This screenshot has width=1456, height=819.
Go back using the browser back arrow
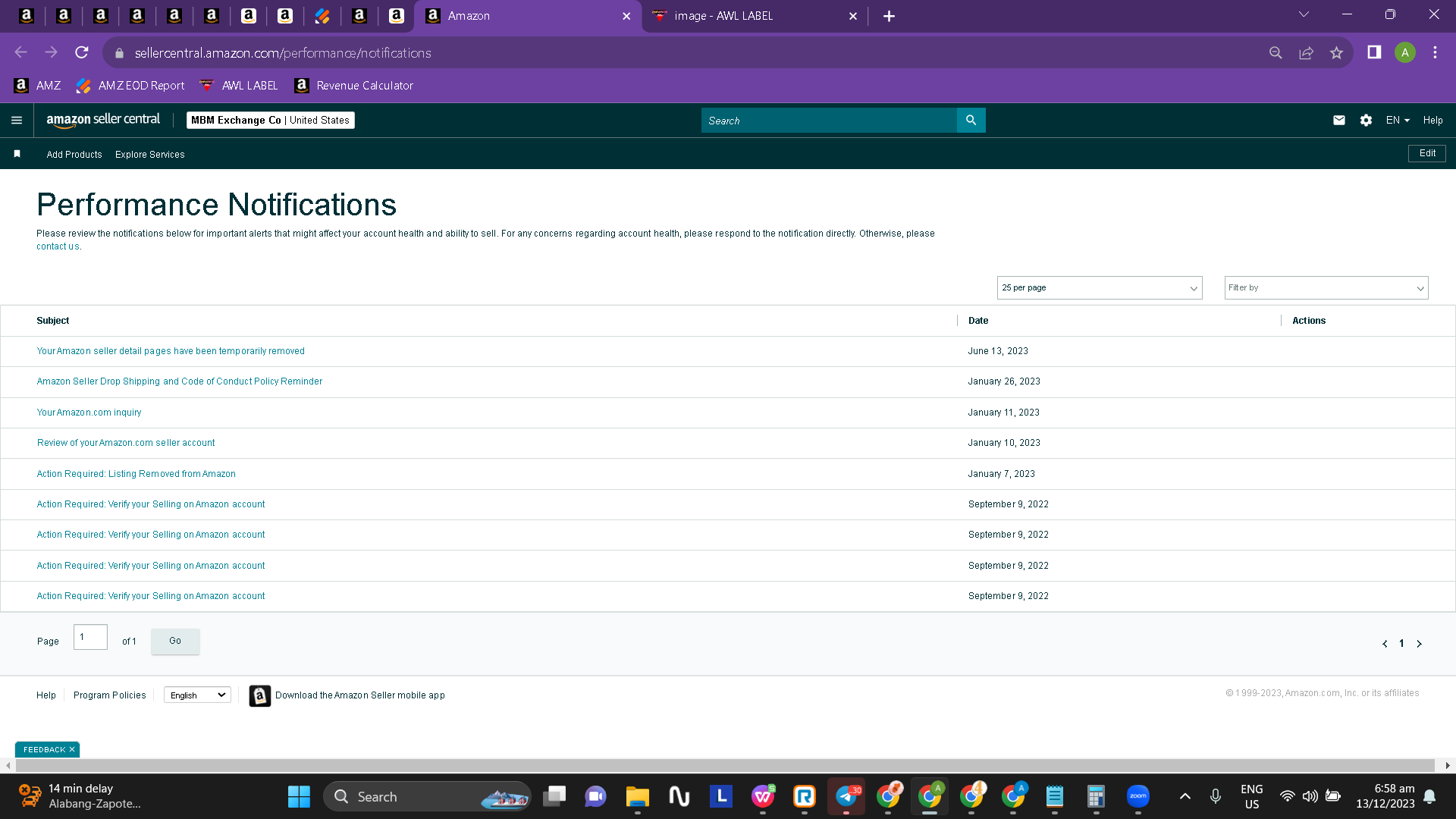21,53
